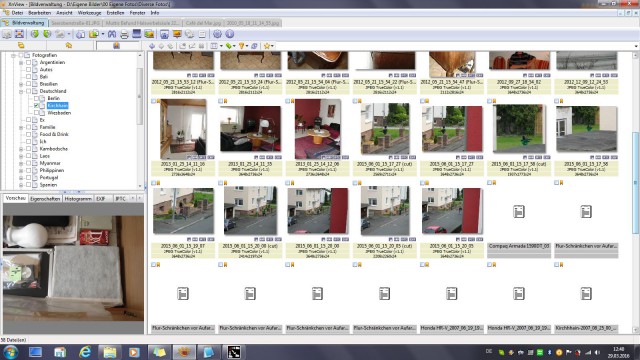Open the Eigenschaften tab

pos(45,199)
